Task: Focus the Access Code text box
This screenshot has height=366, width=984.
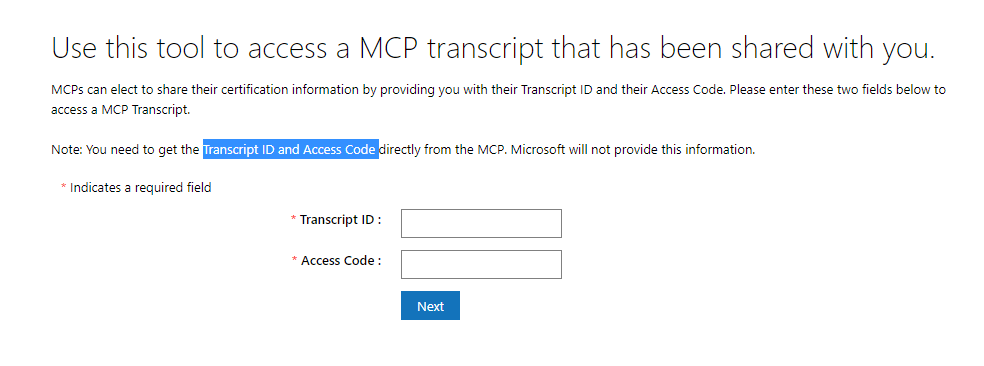Action: coord(481,264)
